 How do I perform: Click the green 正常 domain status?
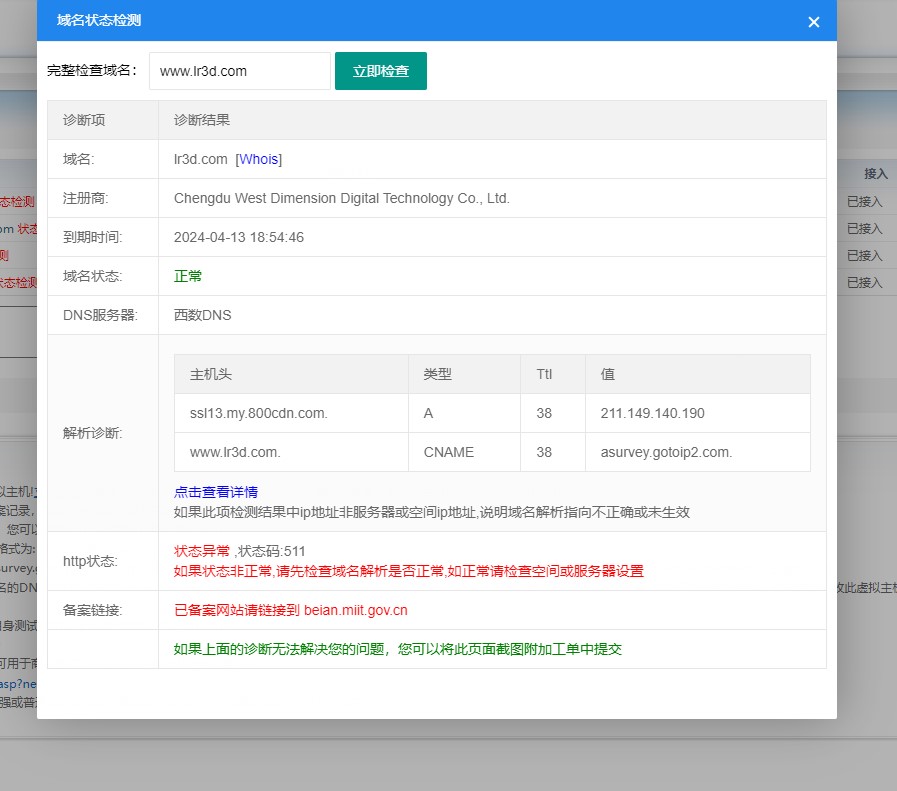coord(188,276)
